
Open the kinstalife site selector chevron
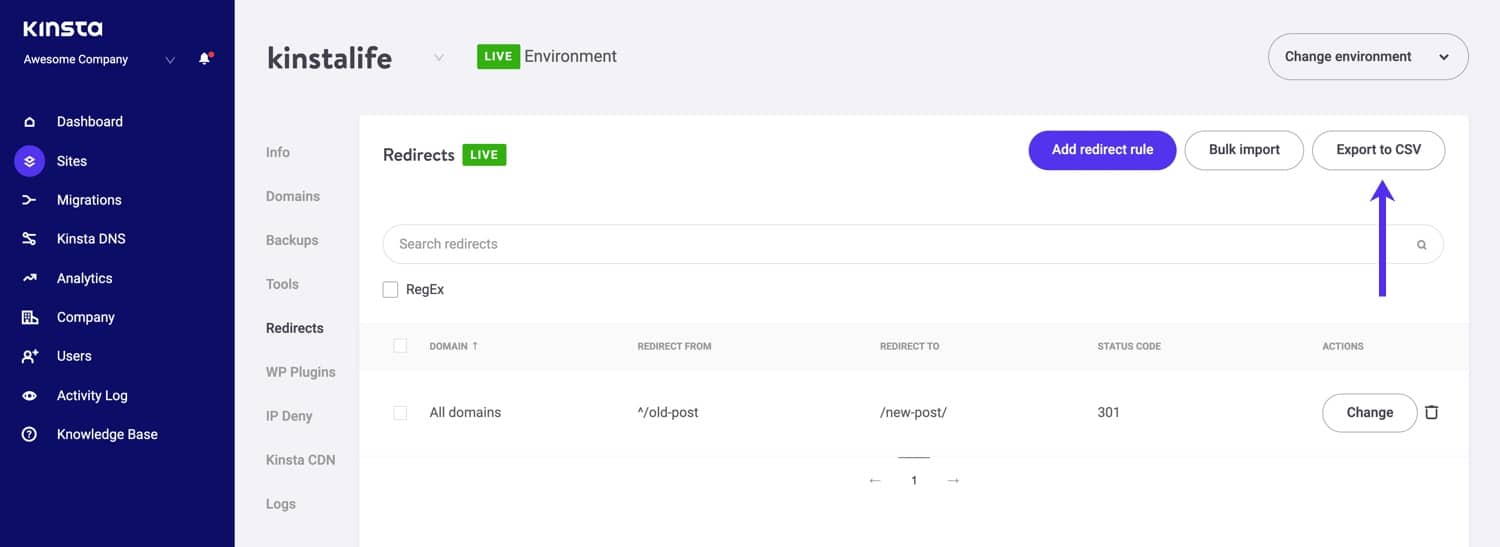[x=438, y=58]
